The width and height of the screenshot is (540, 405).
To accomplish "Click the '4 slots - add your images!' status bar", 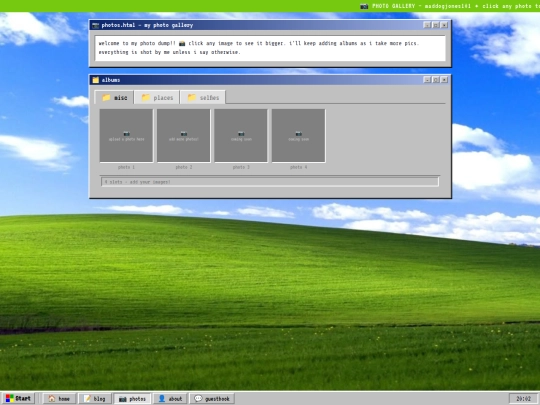I will click(x=270, y=181).
